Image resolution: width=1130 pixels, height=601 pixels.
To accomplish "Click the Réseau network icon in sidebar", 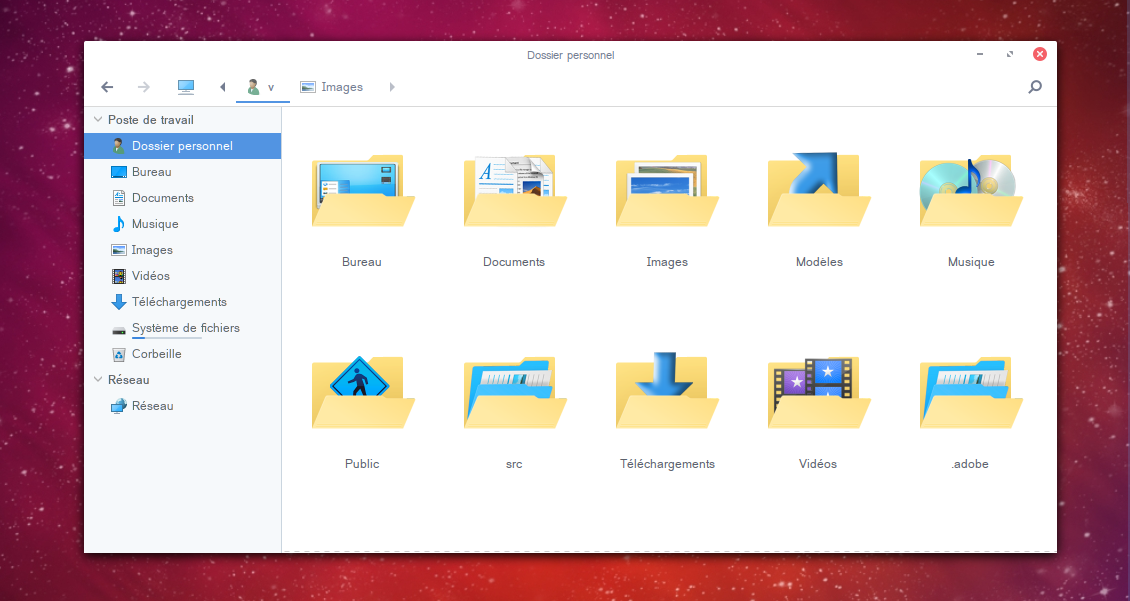I will tap(119, 406).
